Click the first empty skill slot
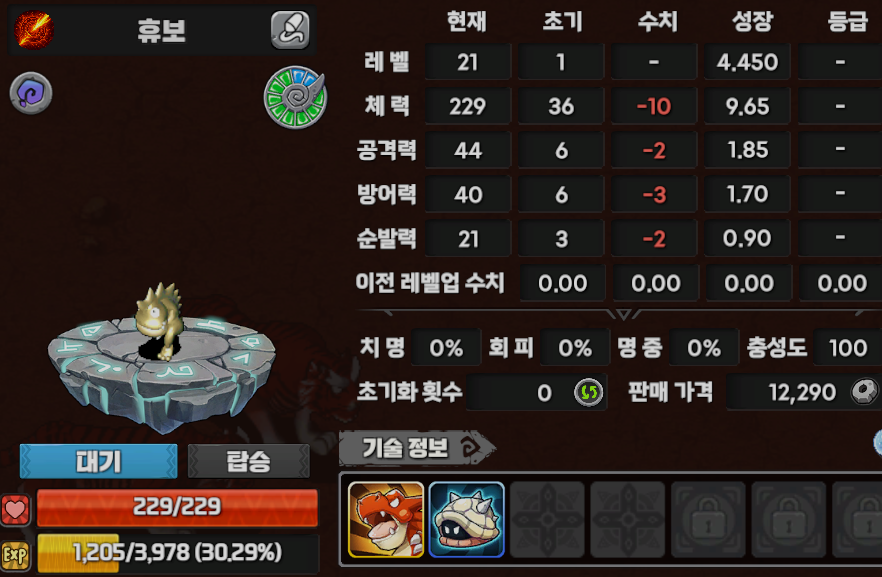 547,520
